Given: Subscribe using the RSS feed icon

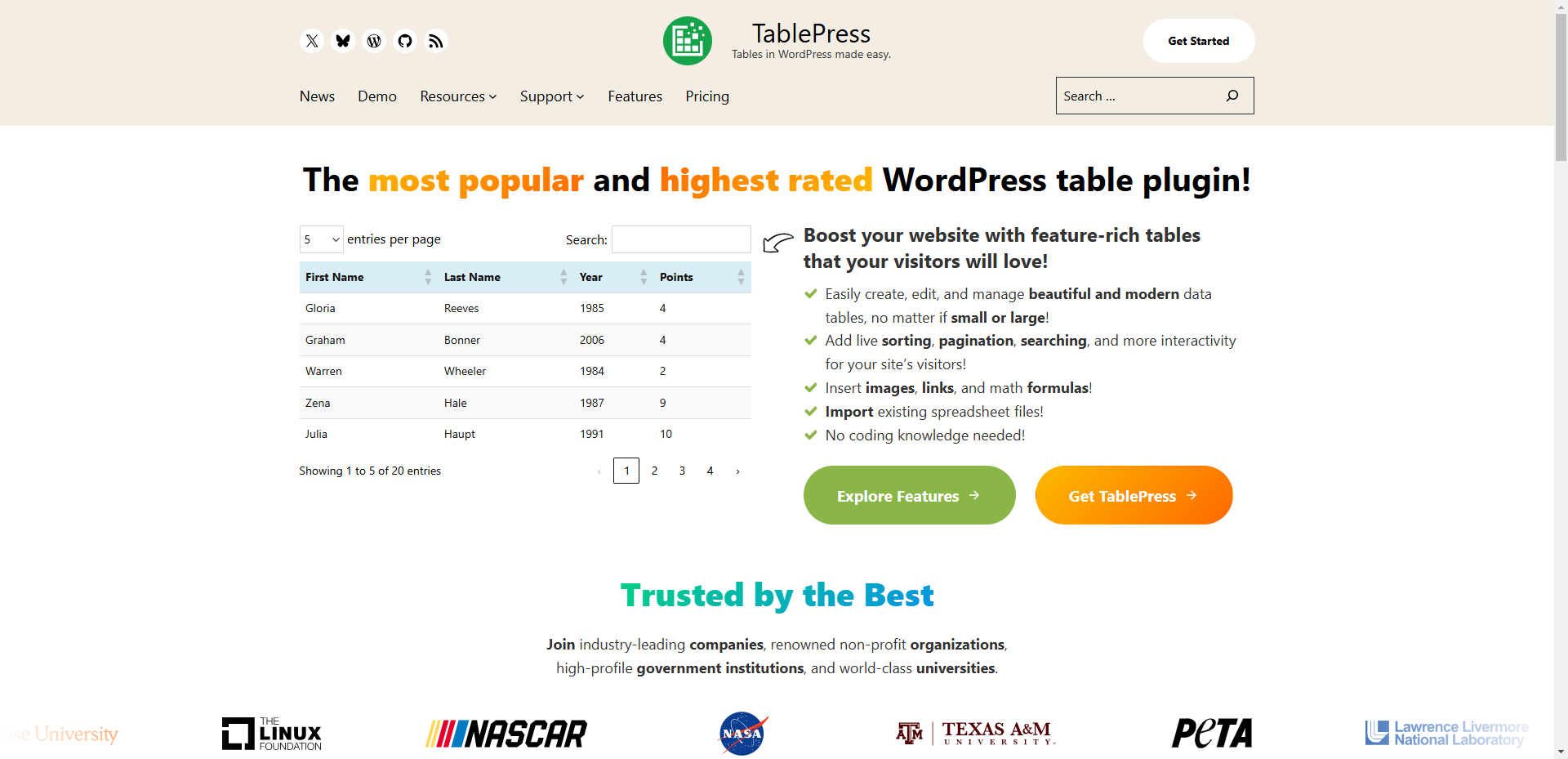Looking at the screenshot, I should coord(435,41).
